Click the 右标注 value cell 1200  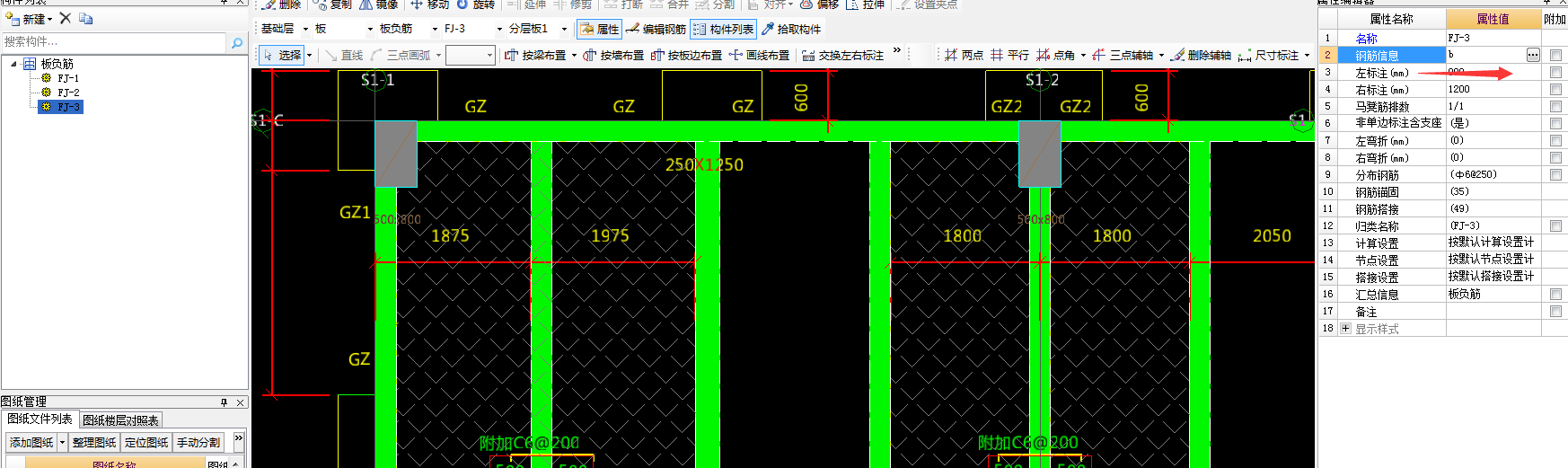[x=1493, y=90]
